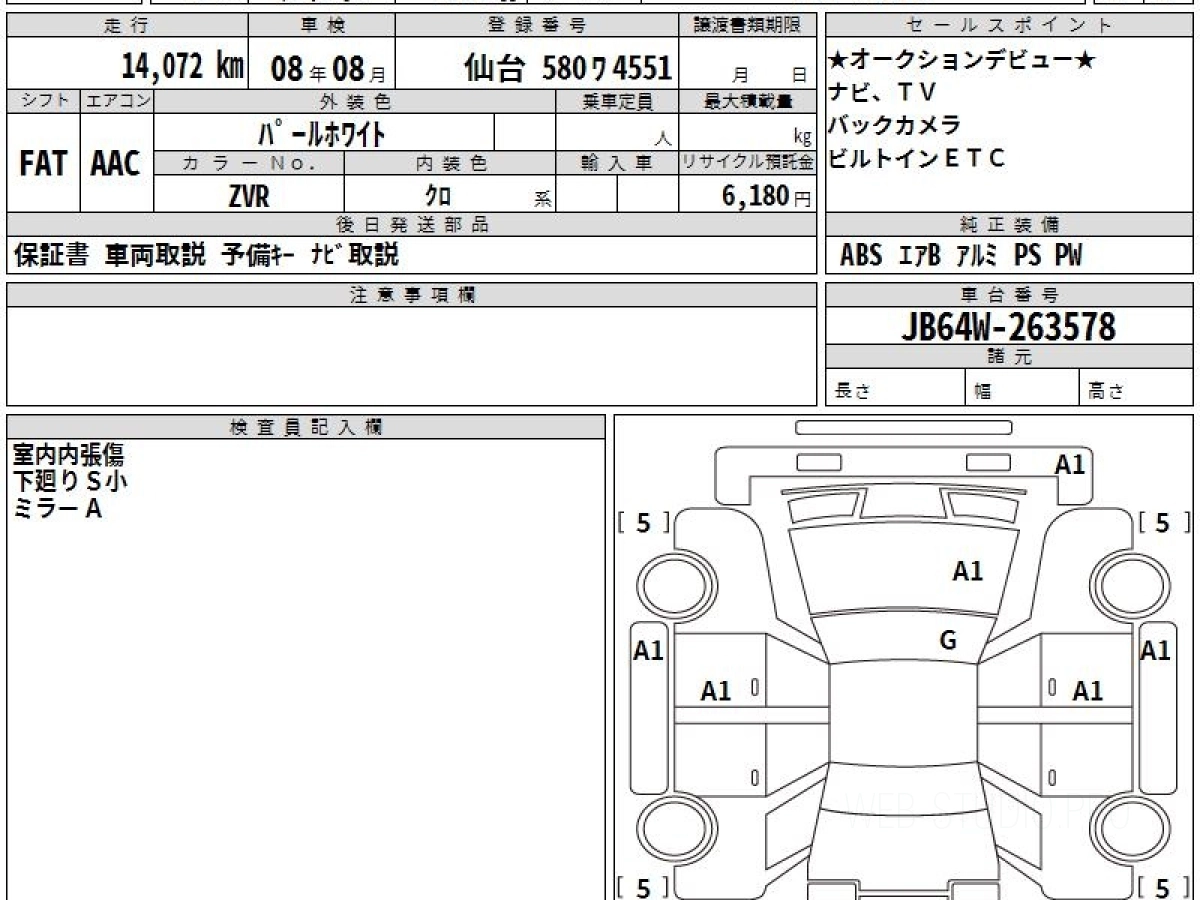The width and height of the screenshot is (1200, 900).
Task: Click the A1 mark on the front bumper
Action: coord(1070,464)
